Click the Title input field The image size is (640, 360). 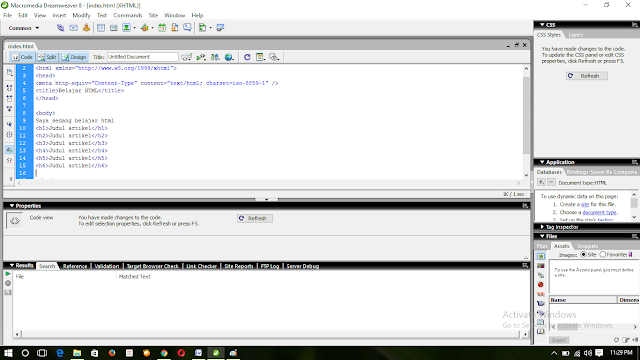coord(142,57)
